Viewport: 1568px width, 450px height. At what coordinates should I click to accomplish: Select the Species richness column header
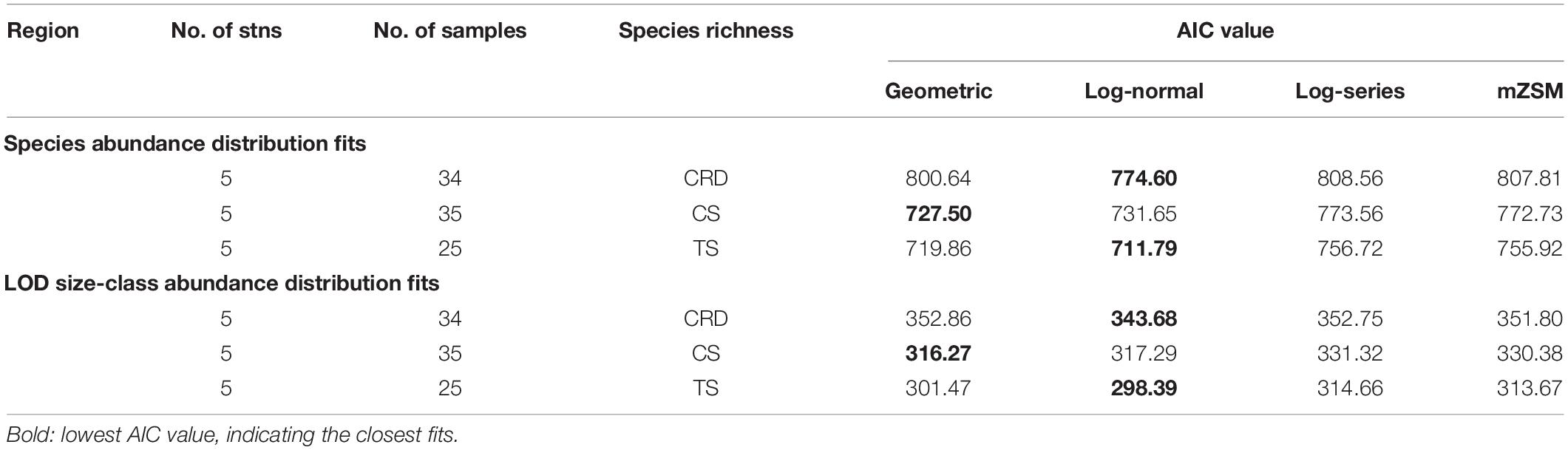point(706,31)
